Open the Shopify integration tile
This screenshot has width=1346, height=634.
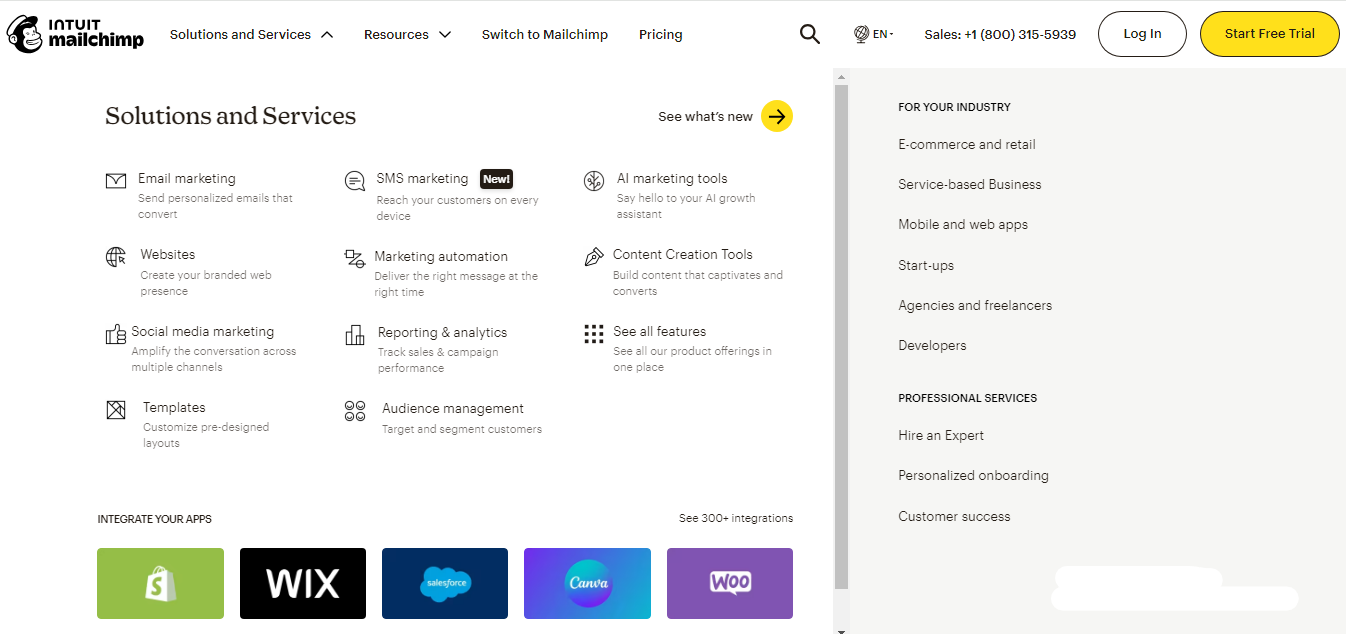(x=161, y=583)
